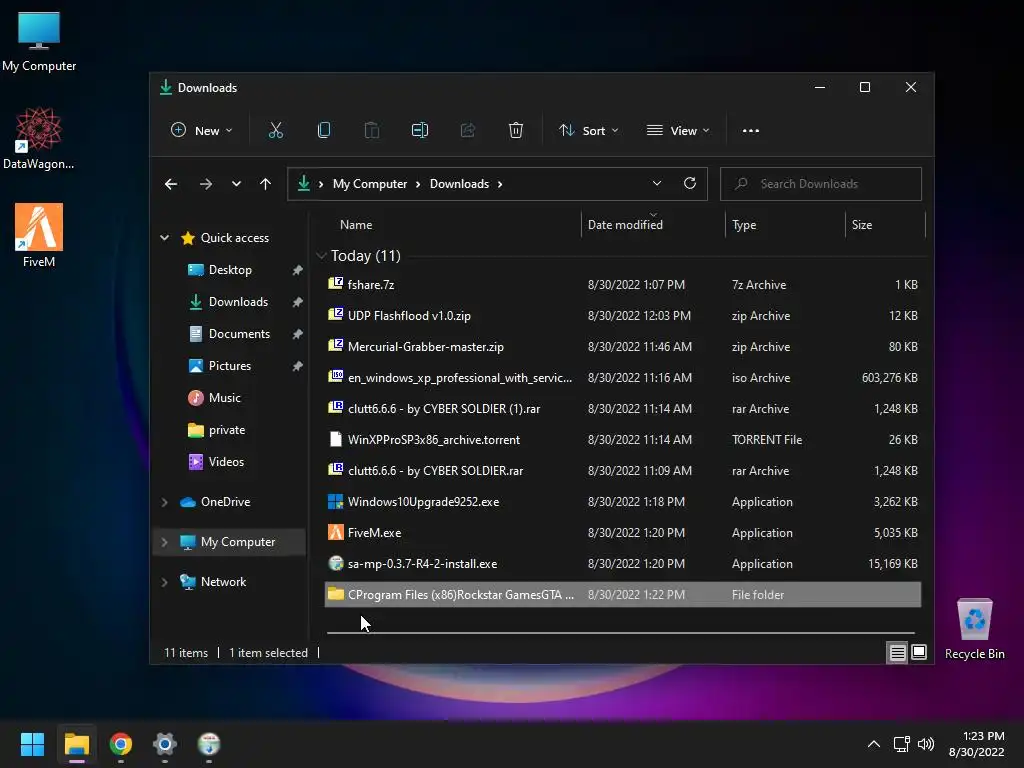Click the Search Downloads field

(821, 184)
